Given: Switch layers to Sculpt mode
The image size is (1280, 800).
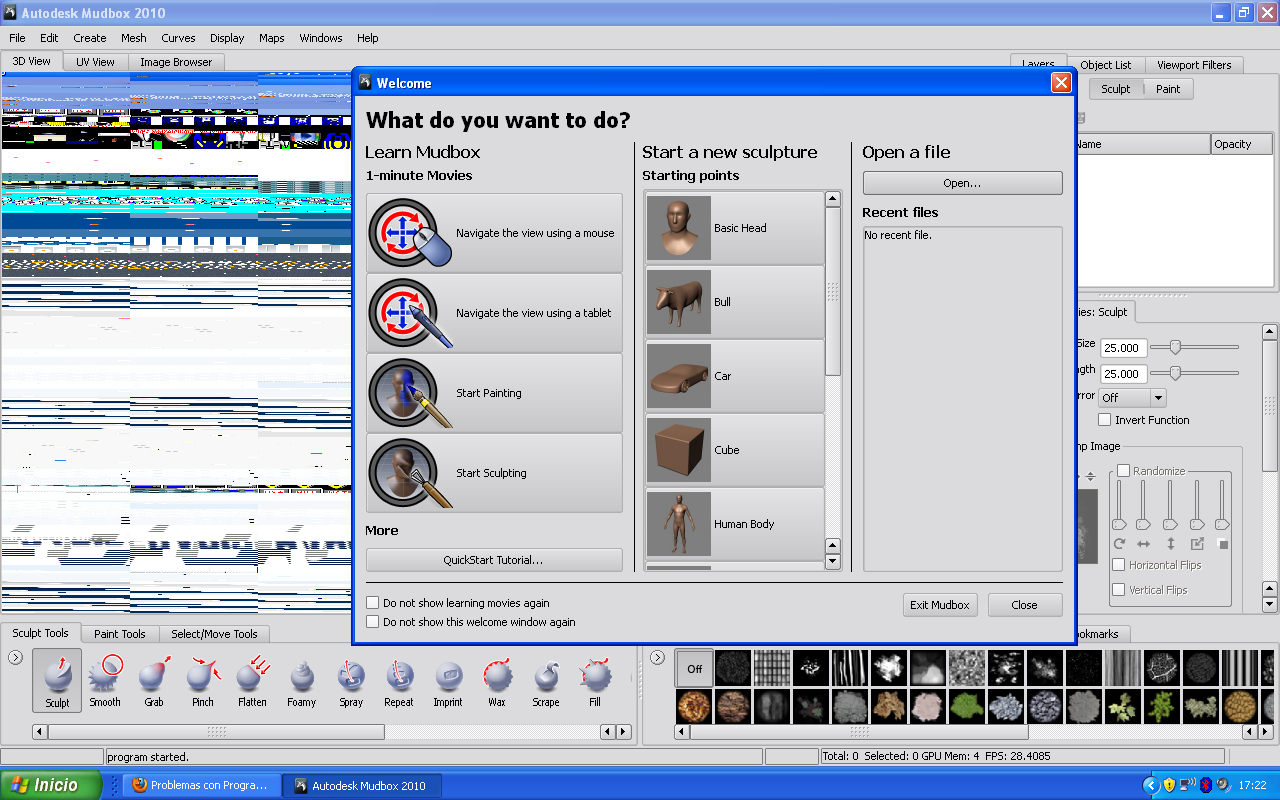Looking at the screenshot, I should coord(1115,89).
